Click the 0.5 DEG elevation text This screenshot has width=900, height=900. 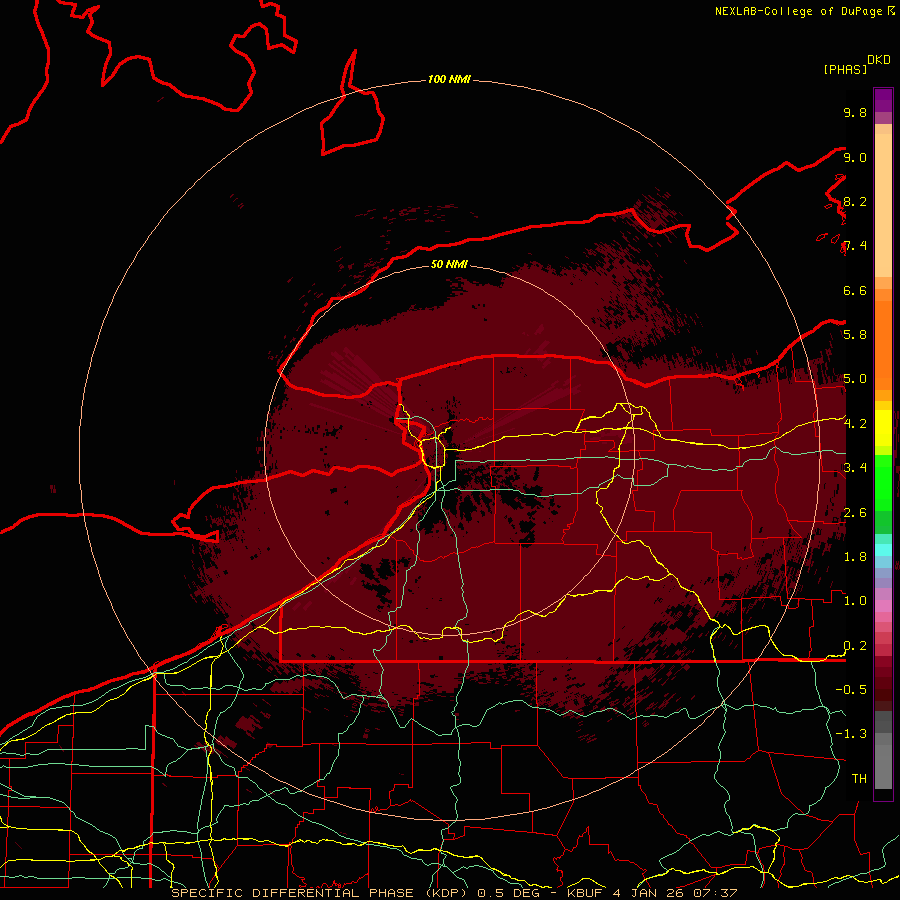pyautogui.click(x=511, y=893)
